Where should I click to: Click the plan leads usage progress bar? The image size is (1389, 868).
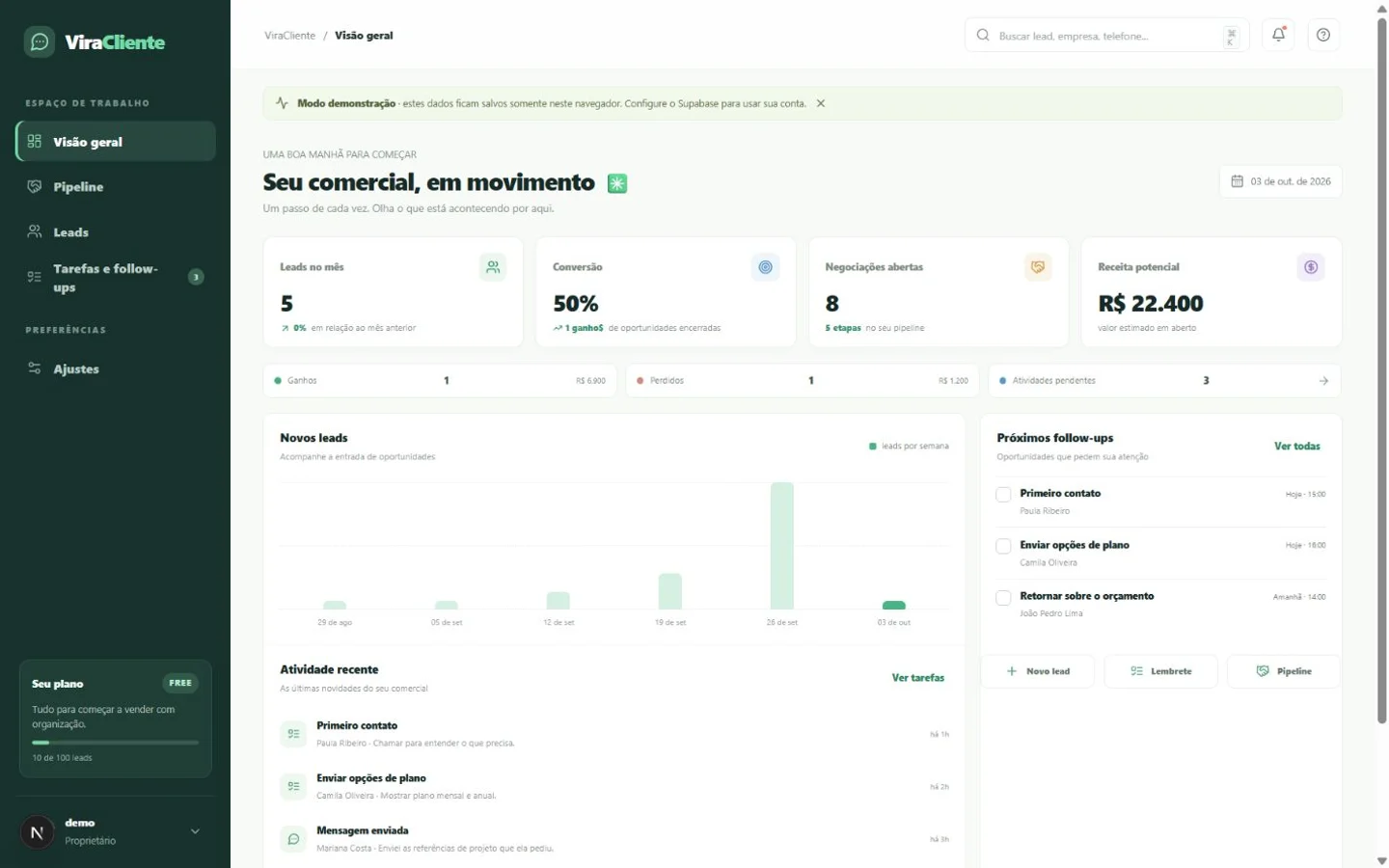tap(115, 743)
